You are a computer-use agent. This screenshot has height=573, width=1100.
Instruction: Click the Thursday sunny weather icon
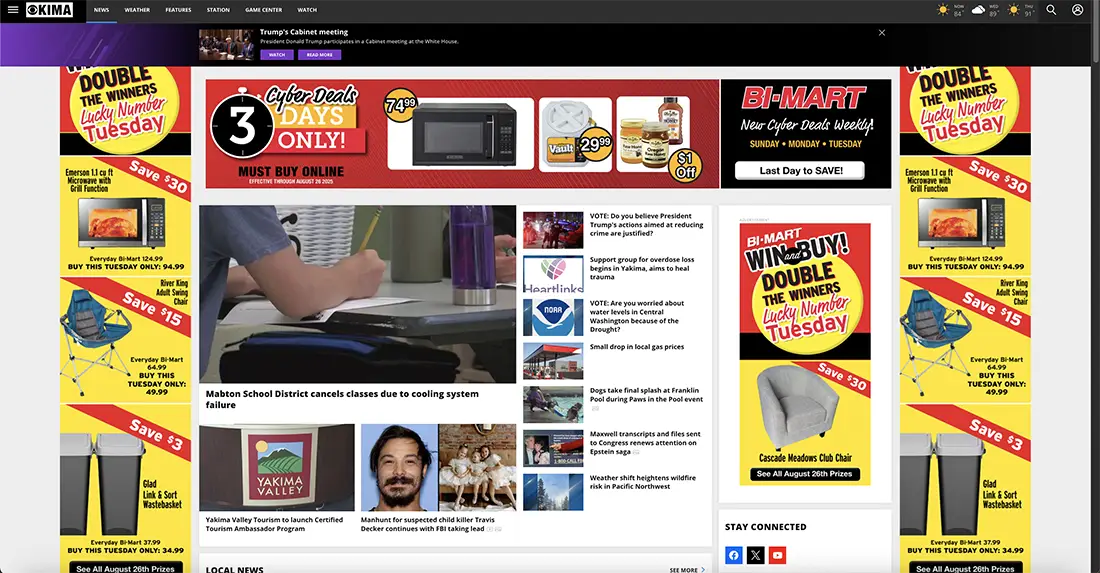click(x=1014, y=10)
